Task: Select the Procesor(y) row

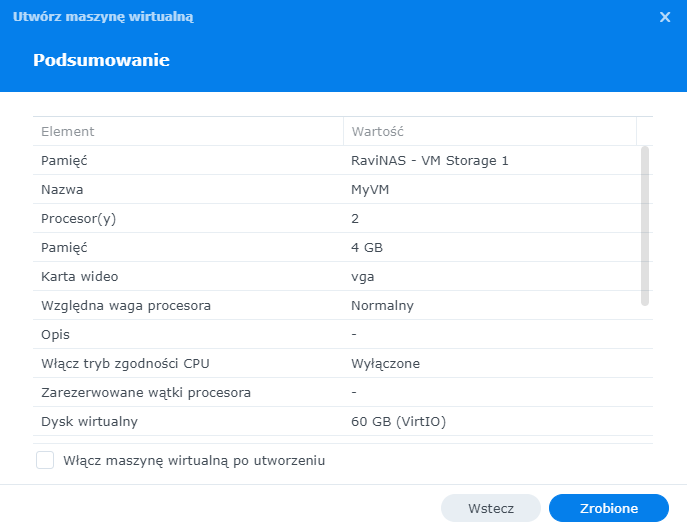Action: click(x=336, y=218)
